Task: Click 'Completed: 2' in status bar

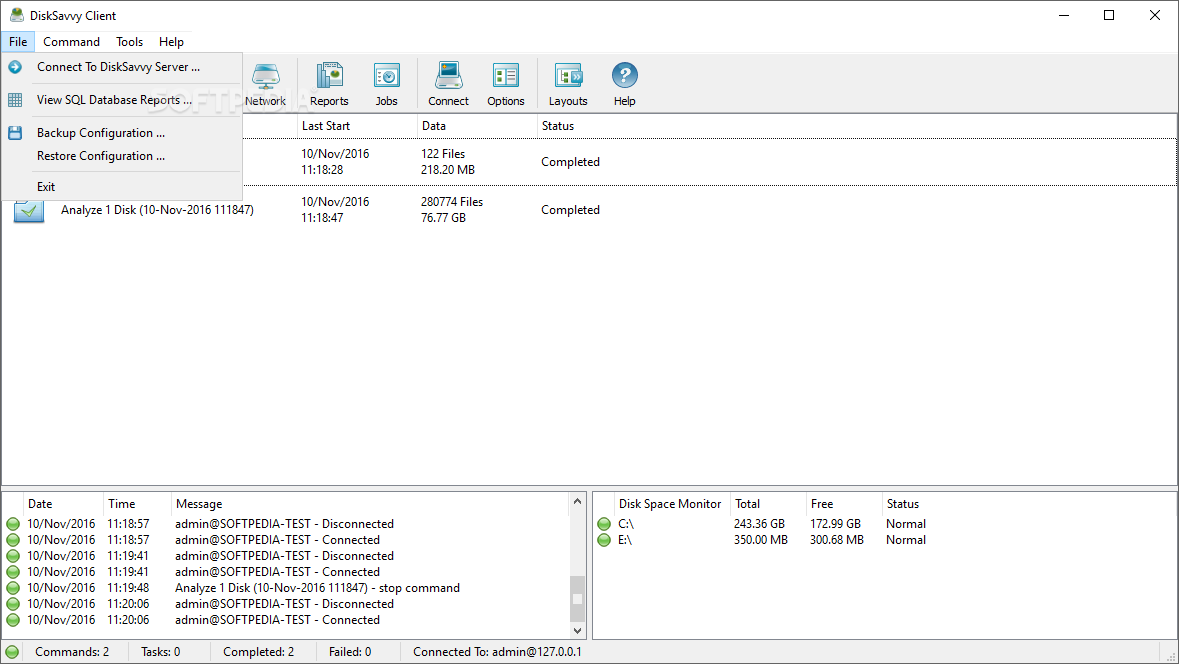Action: [x=259, y=652]
